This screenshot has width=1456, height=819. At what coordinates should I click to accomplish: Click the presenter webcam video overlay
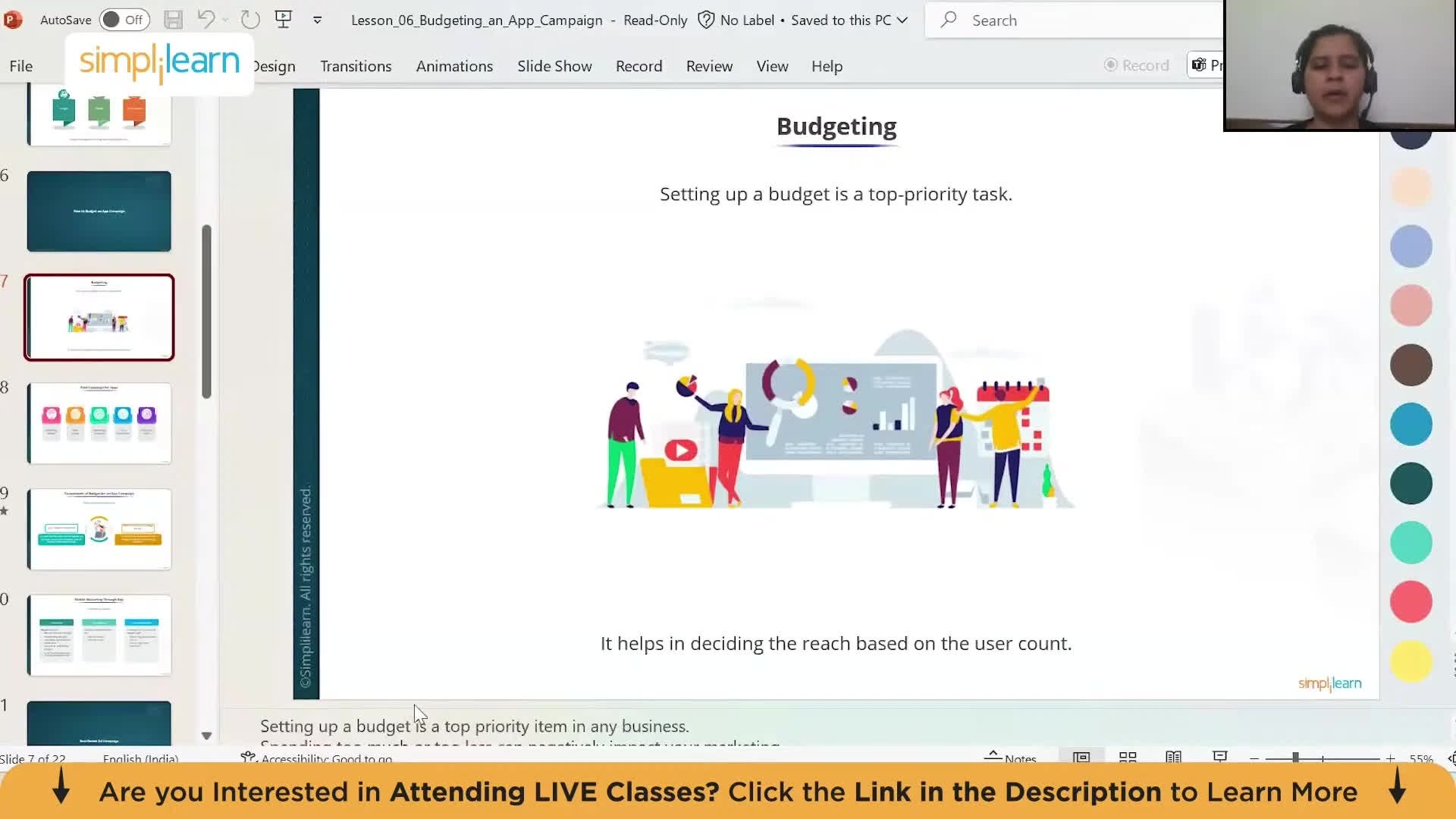1339,65
